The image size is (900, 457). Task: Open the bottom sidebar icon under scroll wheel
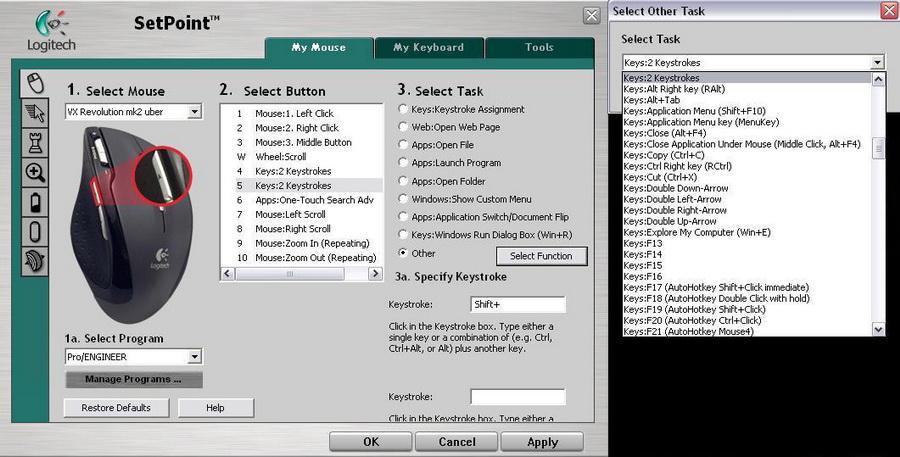pos(34,262)
